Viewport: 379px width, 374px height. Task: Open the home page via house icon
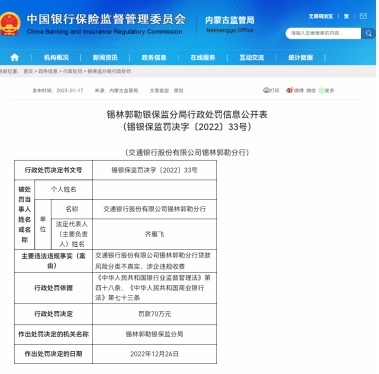(15, 57)
